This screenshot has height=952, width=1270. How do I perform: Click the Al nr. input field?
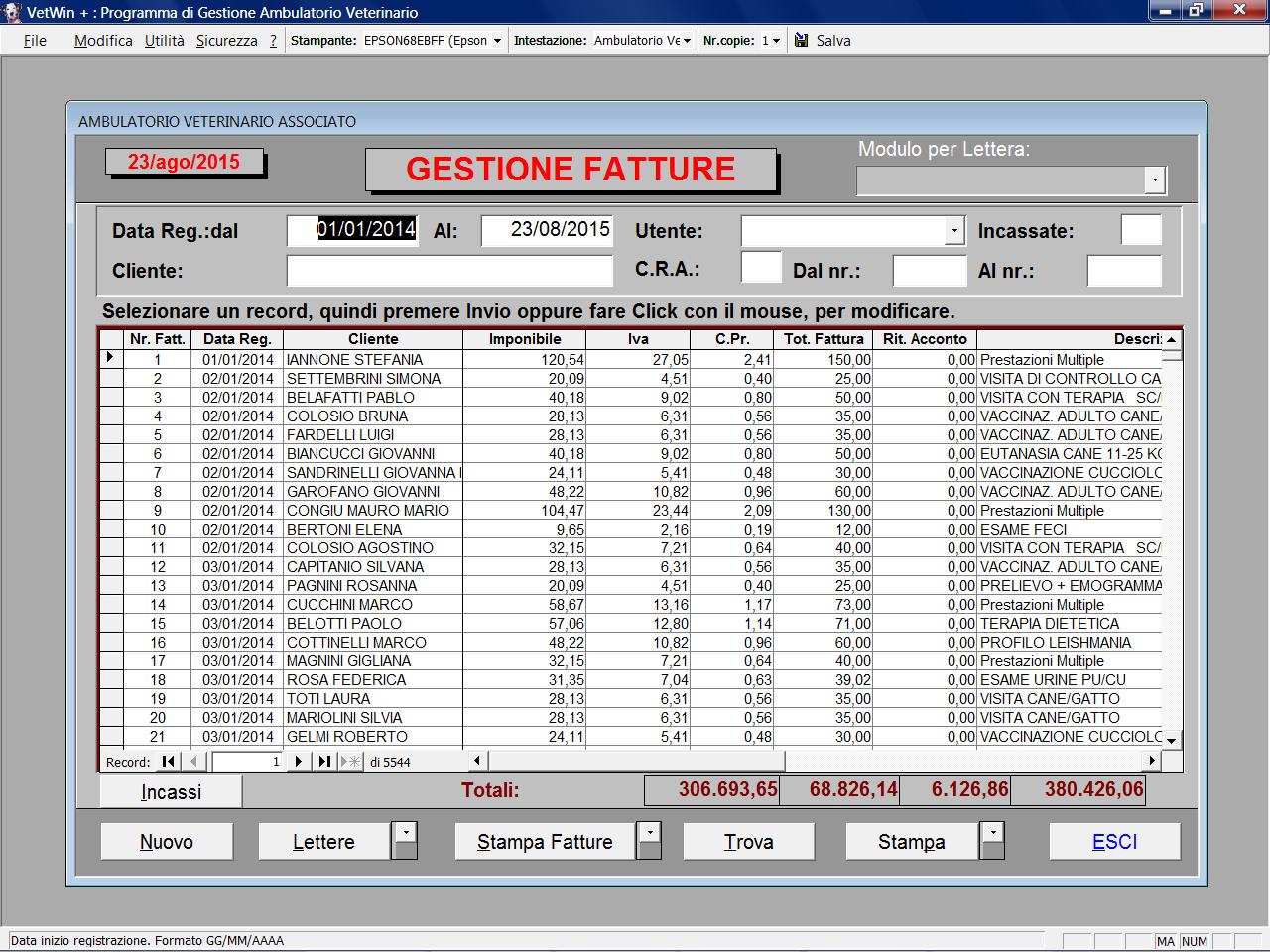click(x=1124, y=271)
